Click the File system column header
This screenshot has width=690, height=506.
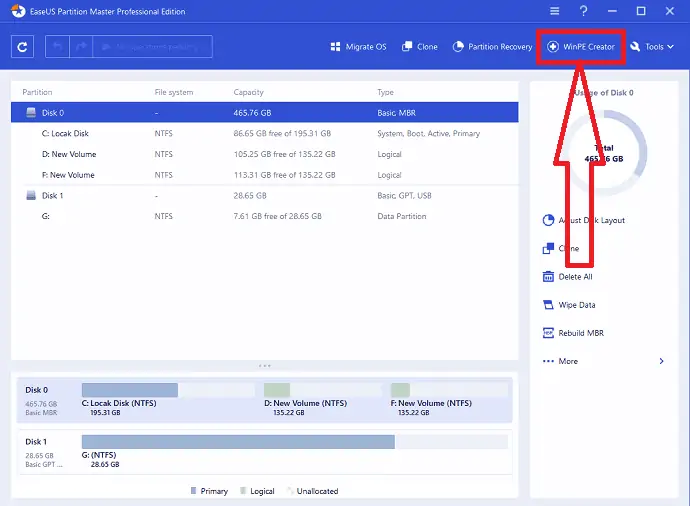click(174, 92)
